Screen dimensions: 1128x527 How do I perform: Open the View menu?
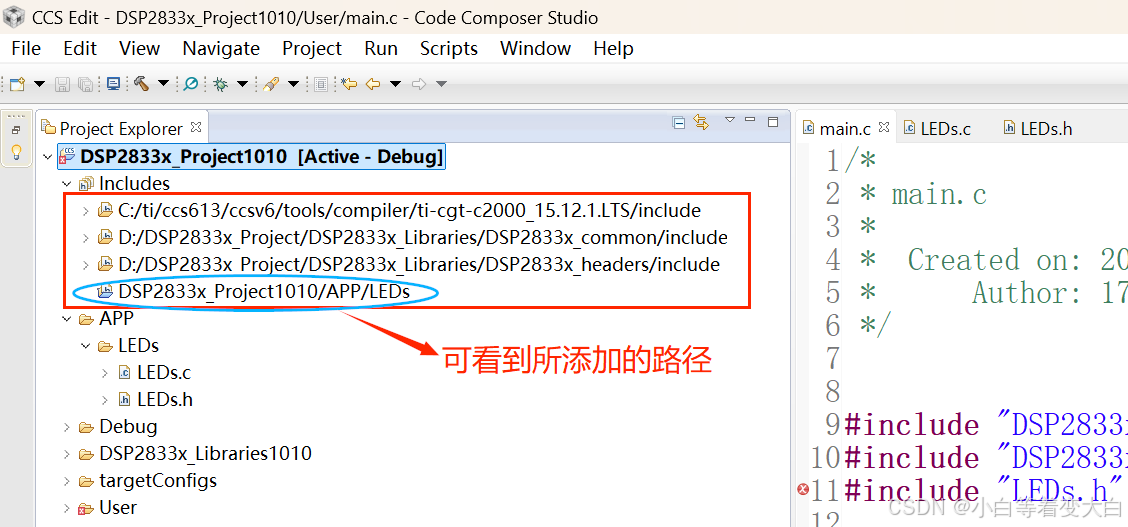(140, 48)
